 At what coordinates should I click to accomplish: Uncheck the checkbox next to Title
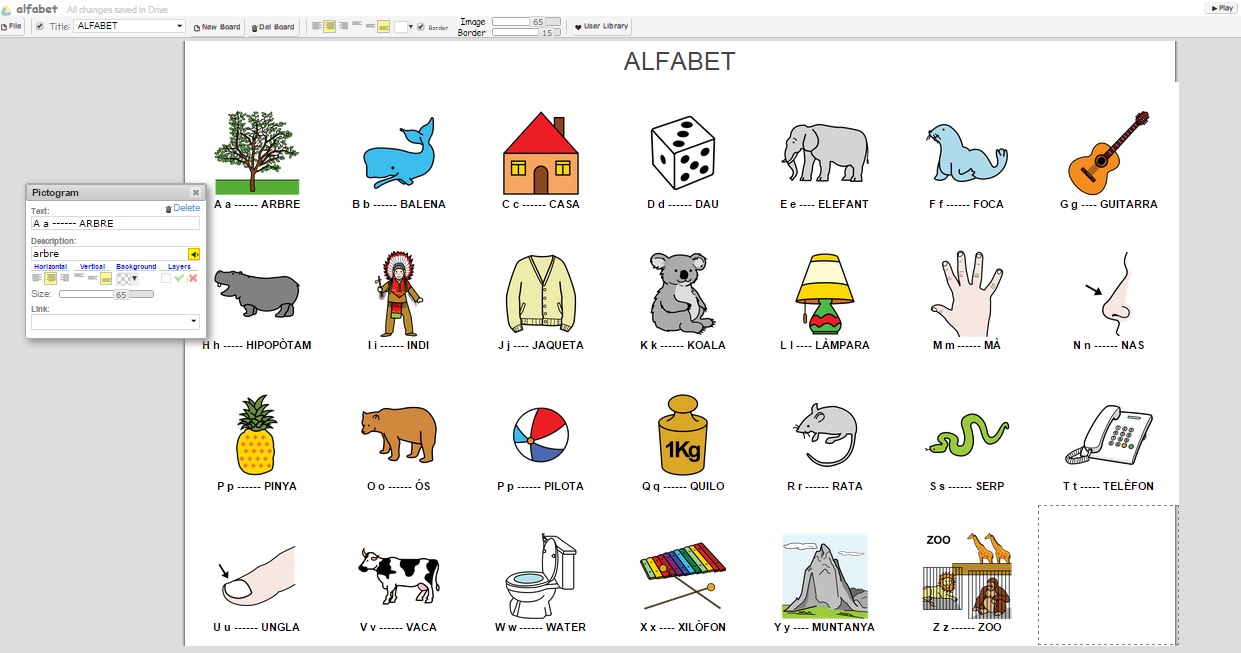pyautogui.click(x=40, y=26)
